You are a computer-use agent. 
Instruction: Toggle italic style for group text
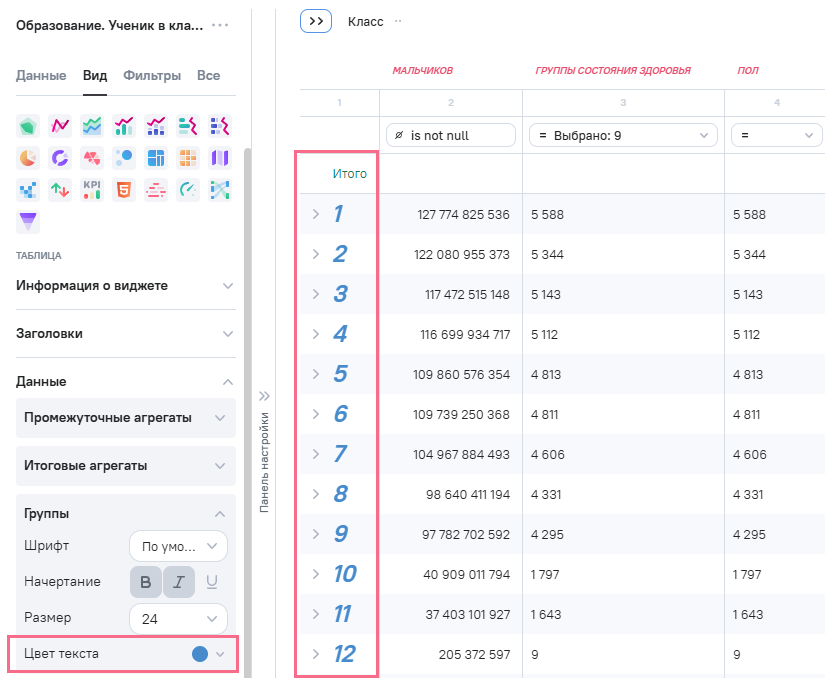(x=179, y=582)
